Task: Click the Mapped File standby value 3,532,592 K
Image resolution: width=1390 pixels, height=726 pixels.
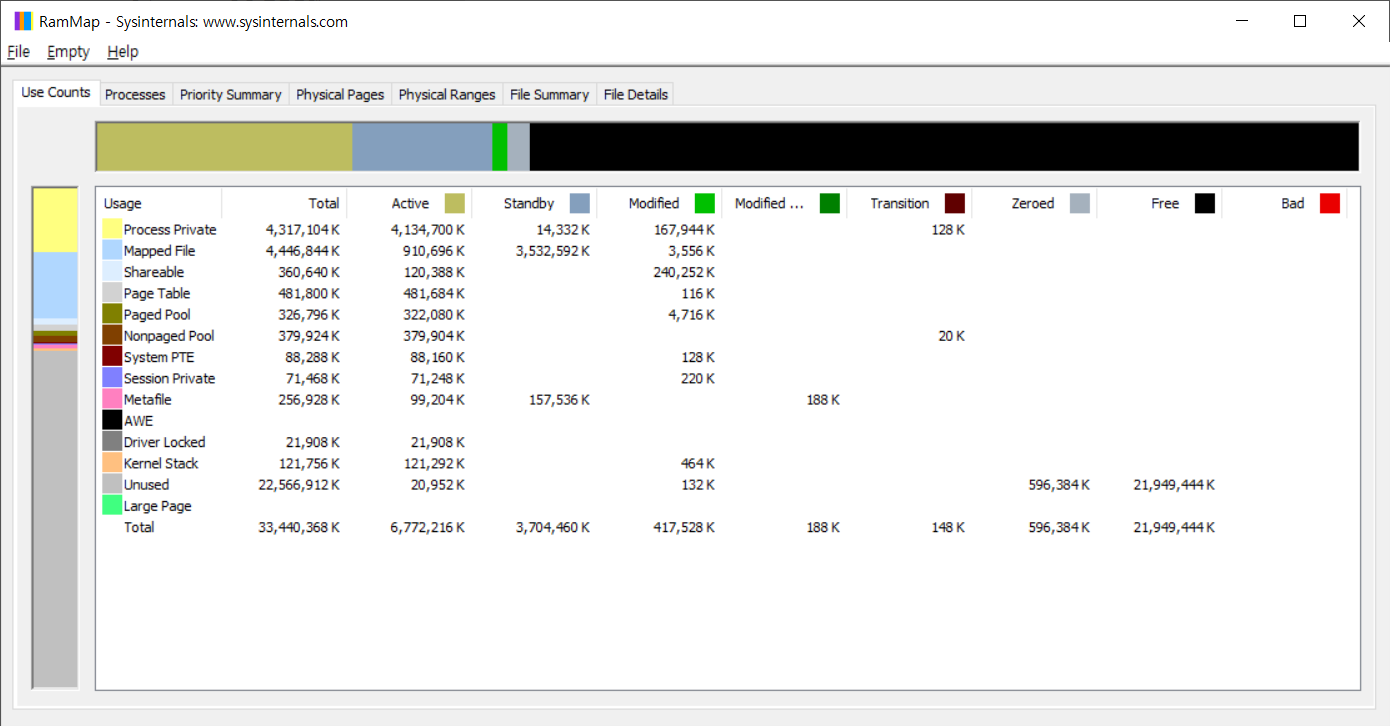Action: point(553,251)
